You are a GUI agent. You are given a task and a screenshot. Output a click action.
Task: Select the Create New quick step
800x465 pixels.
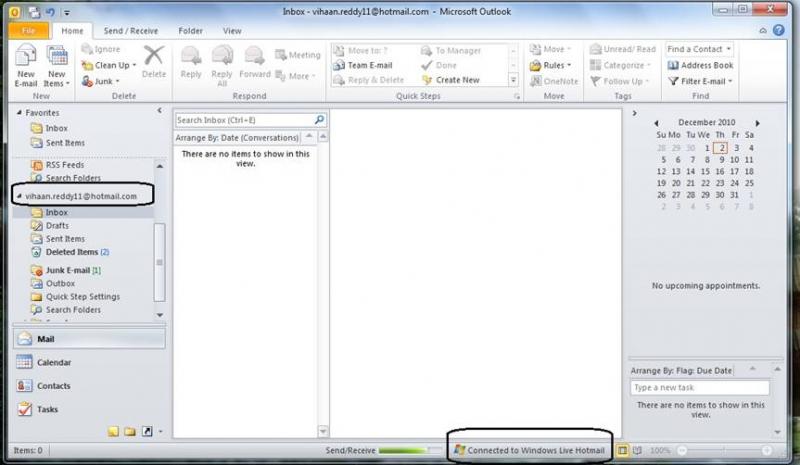[x=451, y=80]
